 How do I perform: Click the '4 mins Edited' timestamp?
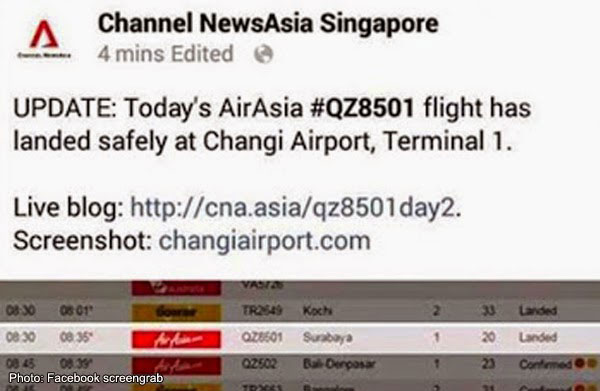click(x=165, y=54)
